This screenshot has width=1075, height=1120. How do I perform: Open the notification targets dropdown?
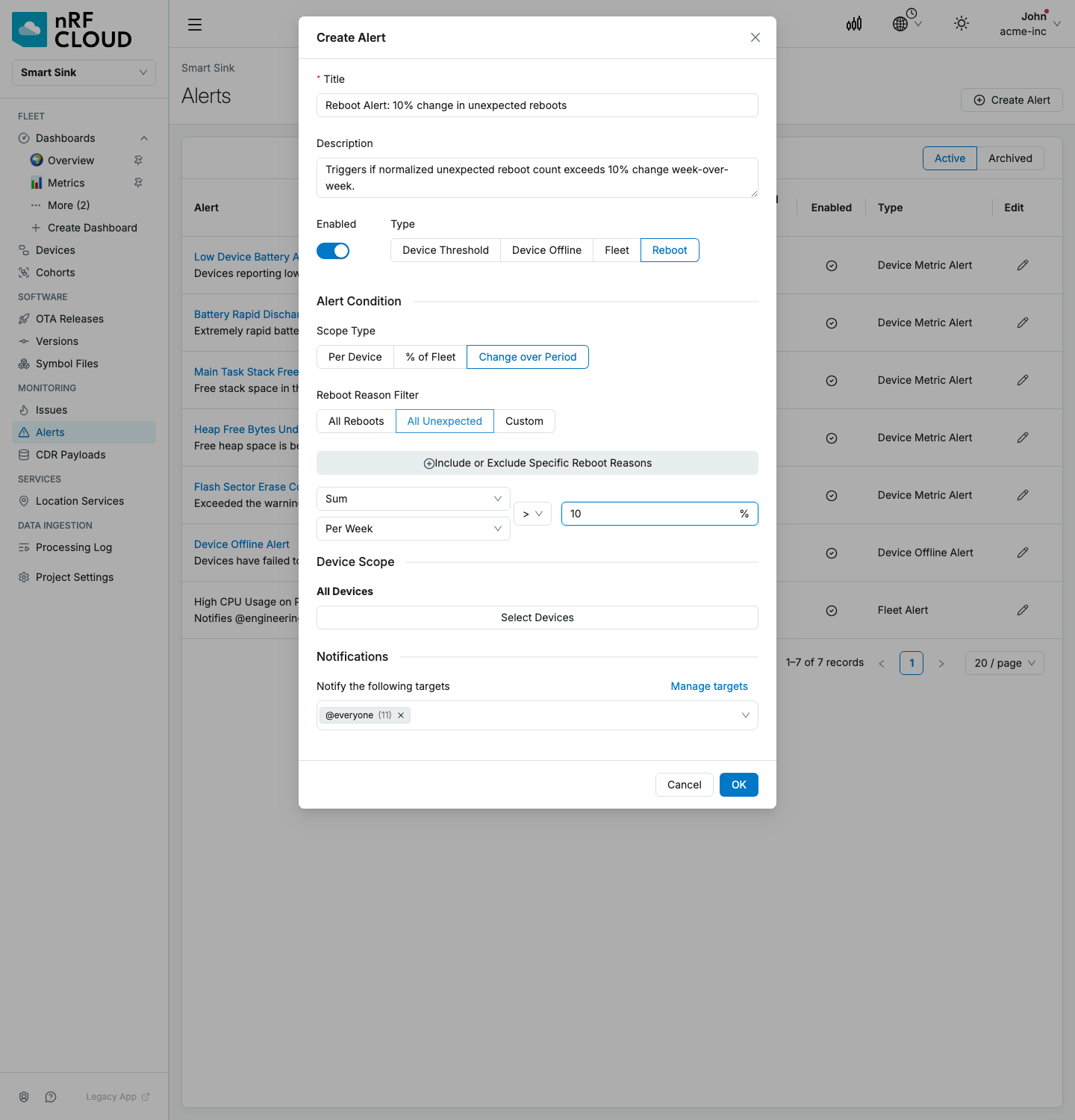tap(537, 715)
